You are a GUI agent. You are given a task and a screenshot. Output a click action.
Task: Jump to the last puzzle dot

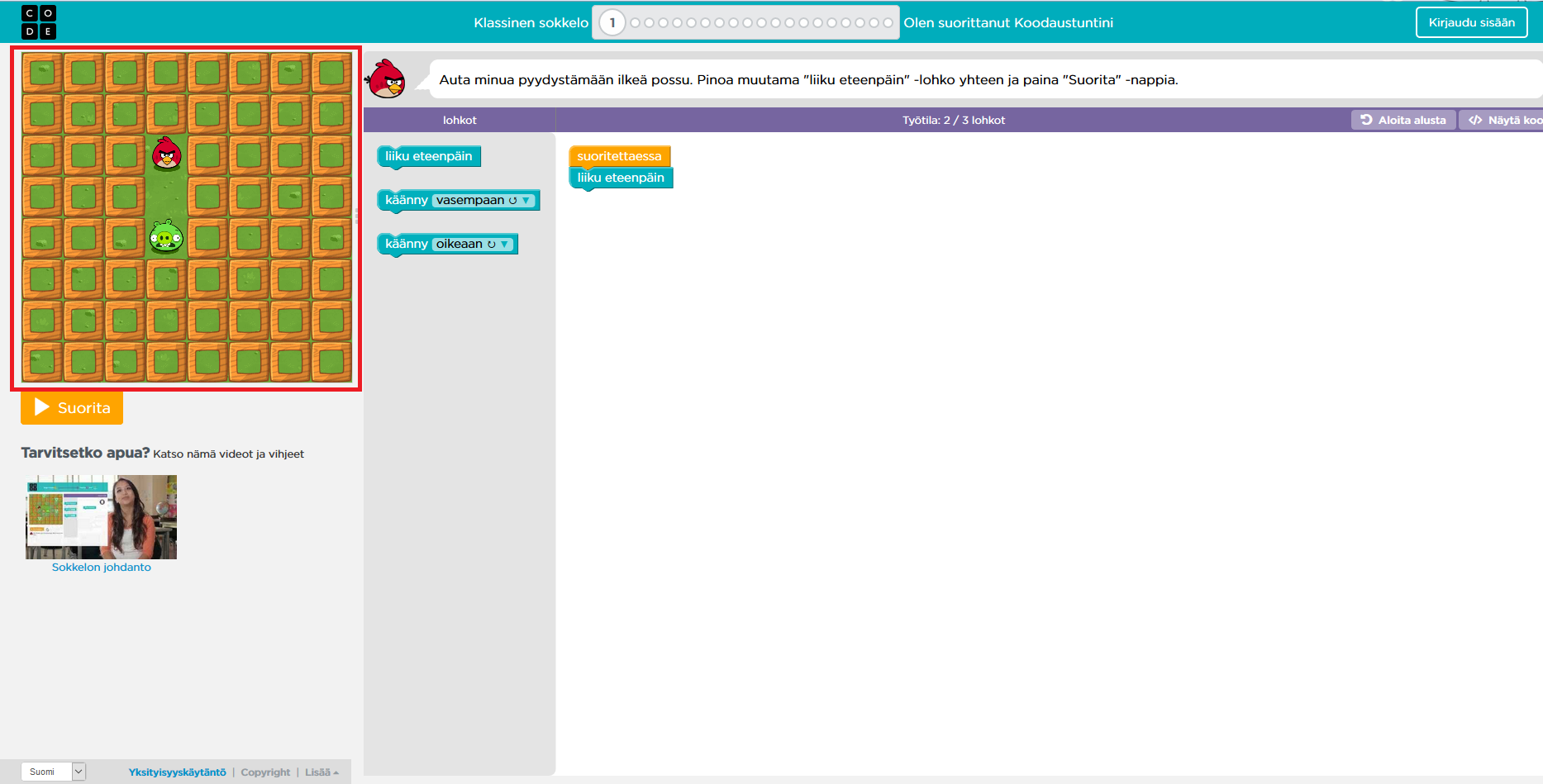pyautogui.click(x=888, y=23)
